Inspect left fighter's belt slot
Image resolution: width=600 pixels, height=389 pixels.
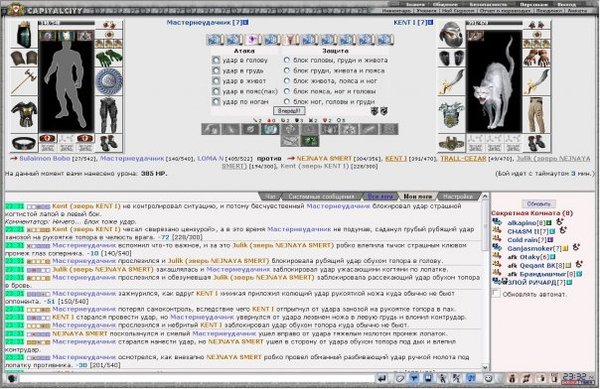pyautogui.click(x=24, y=143)
